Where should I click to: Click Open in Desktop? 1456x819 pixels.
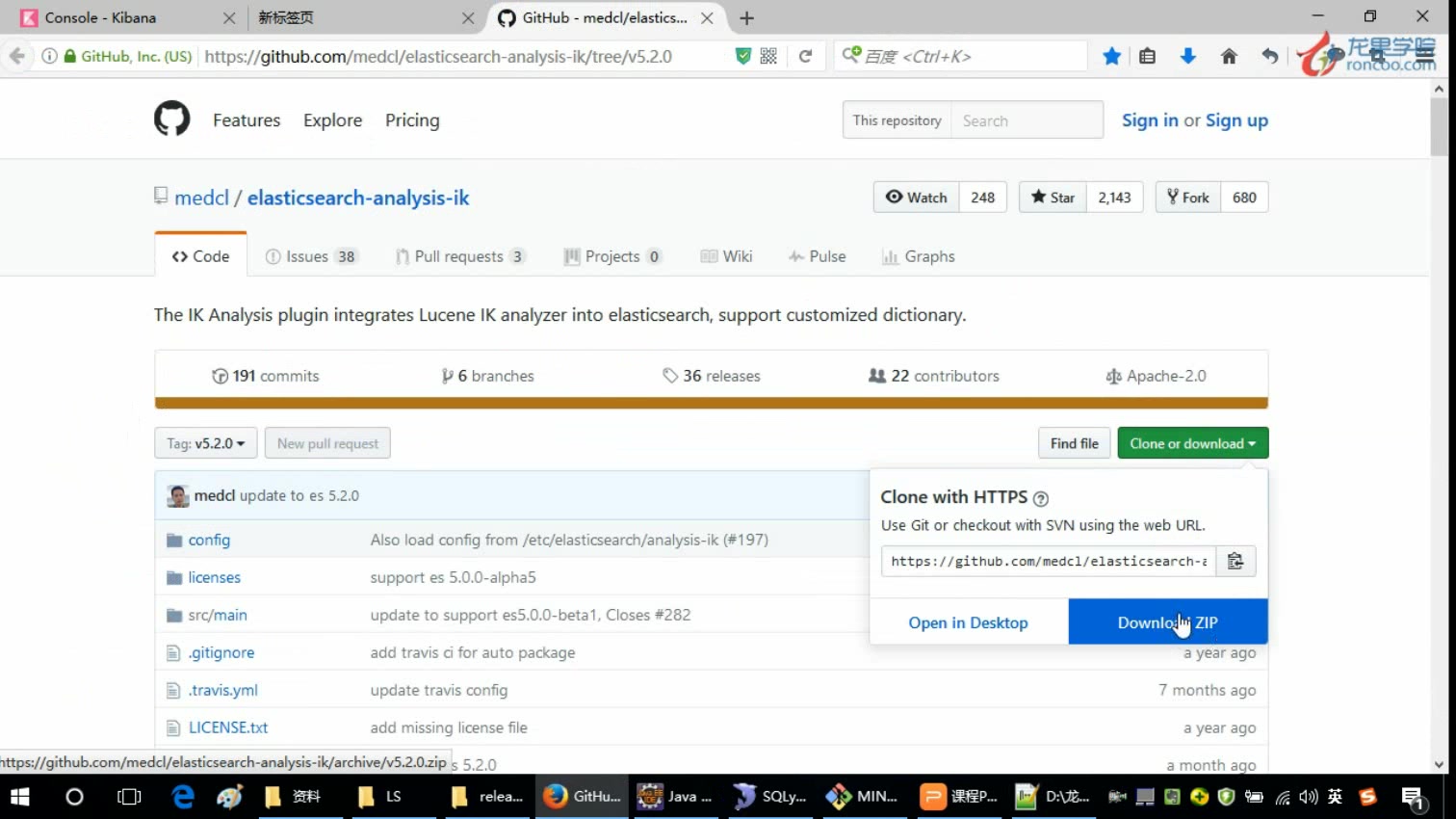click(x=968, y=622)
